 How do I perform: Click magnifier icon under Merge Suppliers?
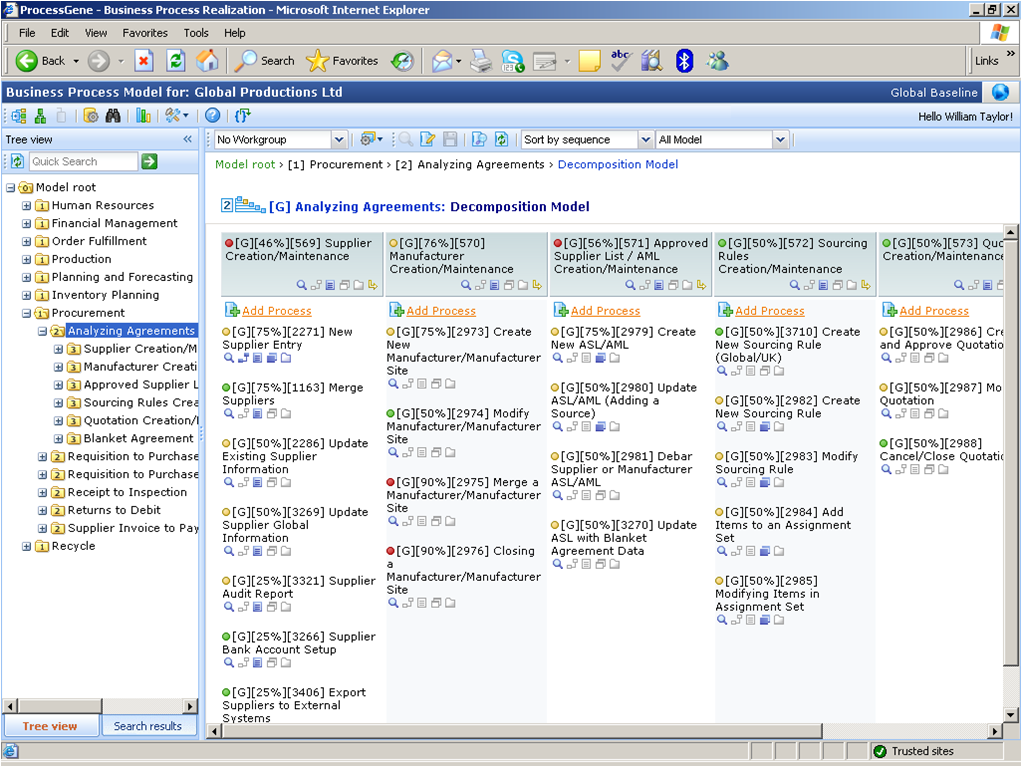[x=228, y=413]
